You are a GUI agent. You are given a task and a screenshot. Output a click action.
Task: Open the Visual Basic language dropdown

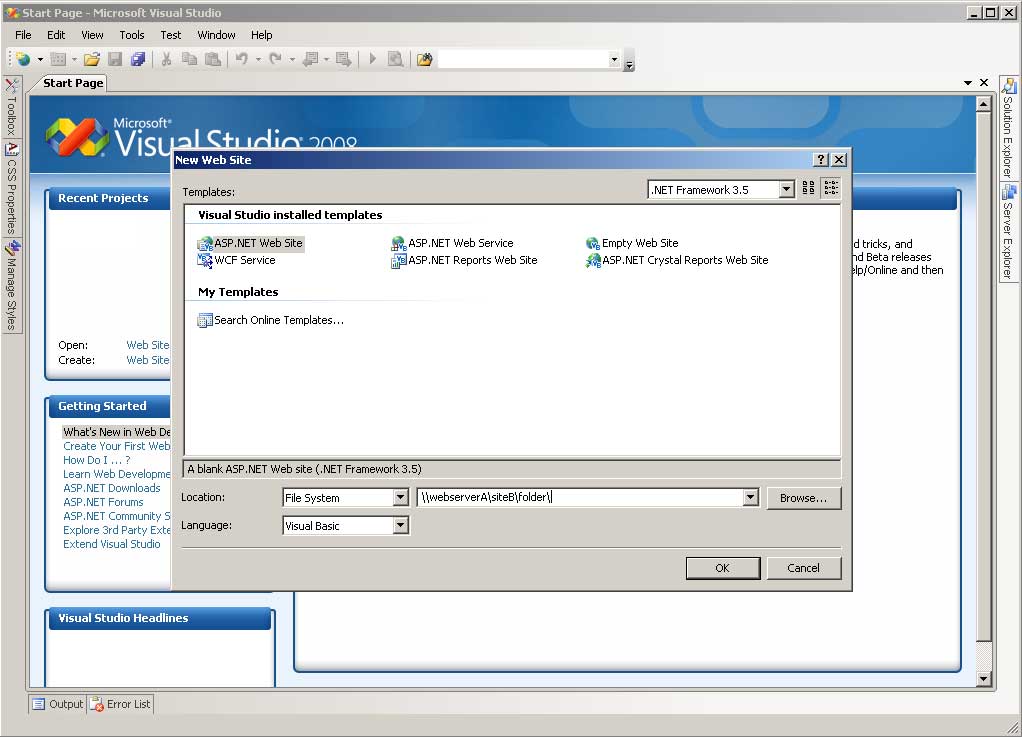click(401, 525)
